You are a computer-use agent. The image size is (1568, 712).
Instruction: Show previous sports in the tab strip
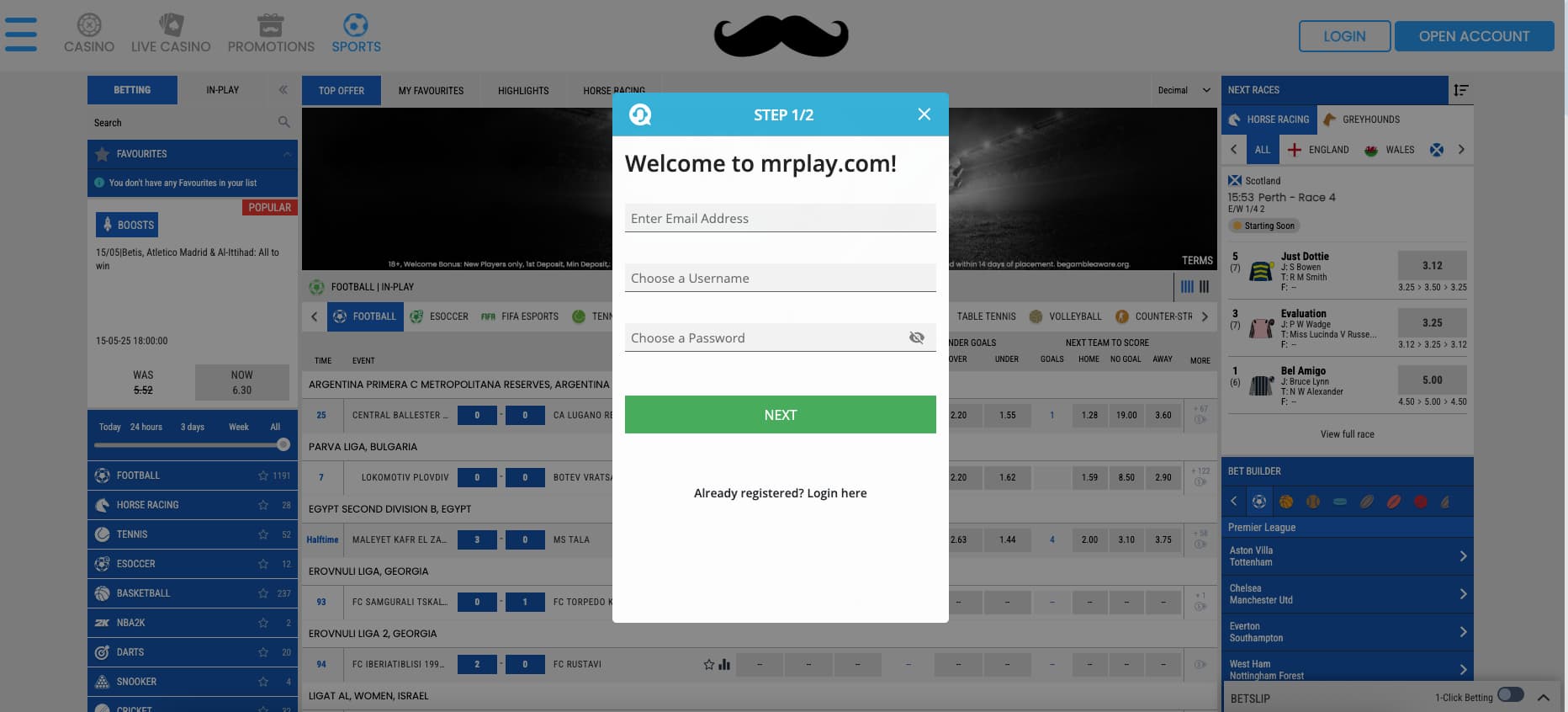click(315, 316)
